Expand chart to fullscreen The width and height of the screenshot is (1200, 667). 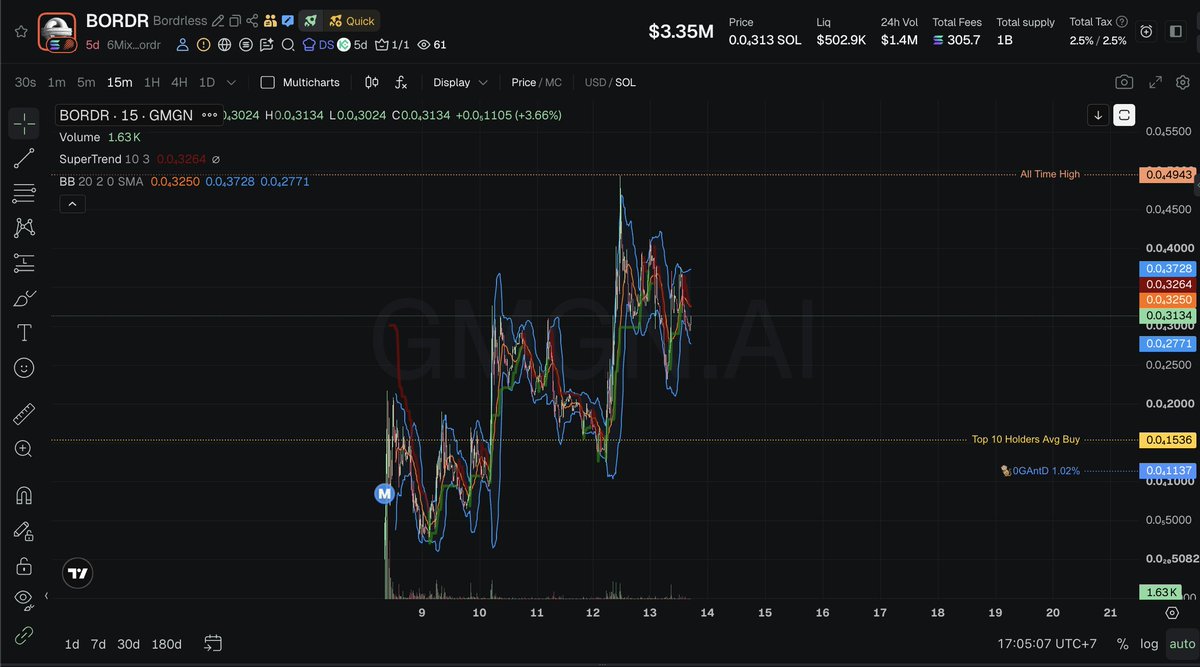[1155, 82]
